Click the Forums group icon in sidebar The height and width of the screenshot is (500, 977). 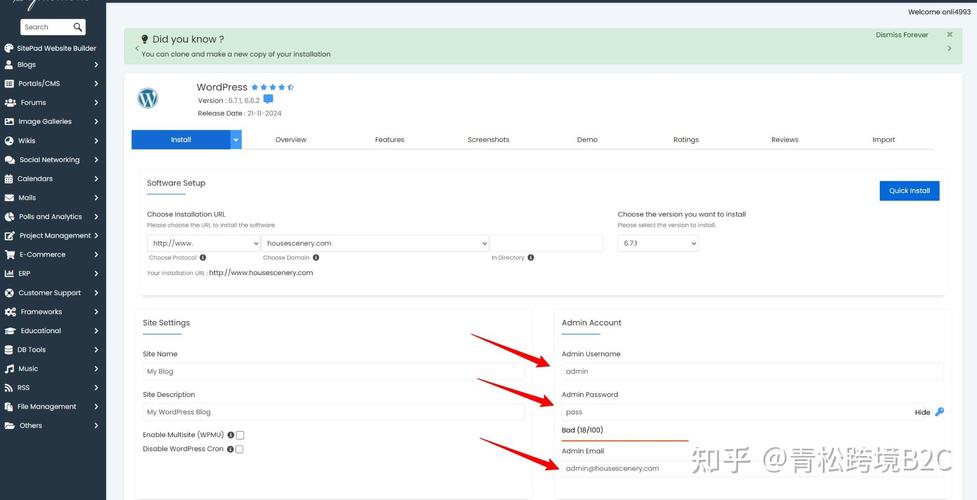click(x=10, y=102)
